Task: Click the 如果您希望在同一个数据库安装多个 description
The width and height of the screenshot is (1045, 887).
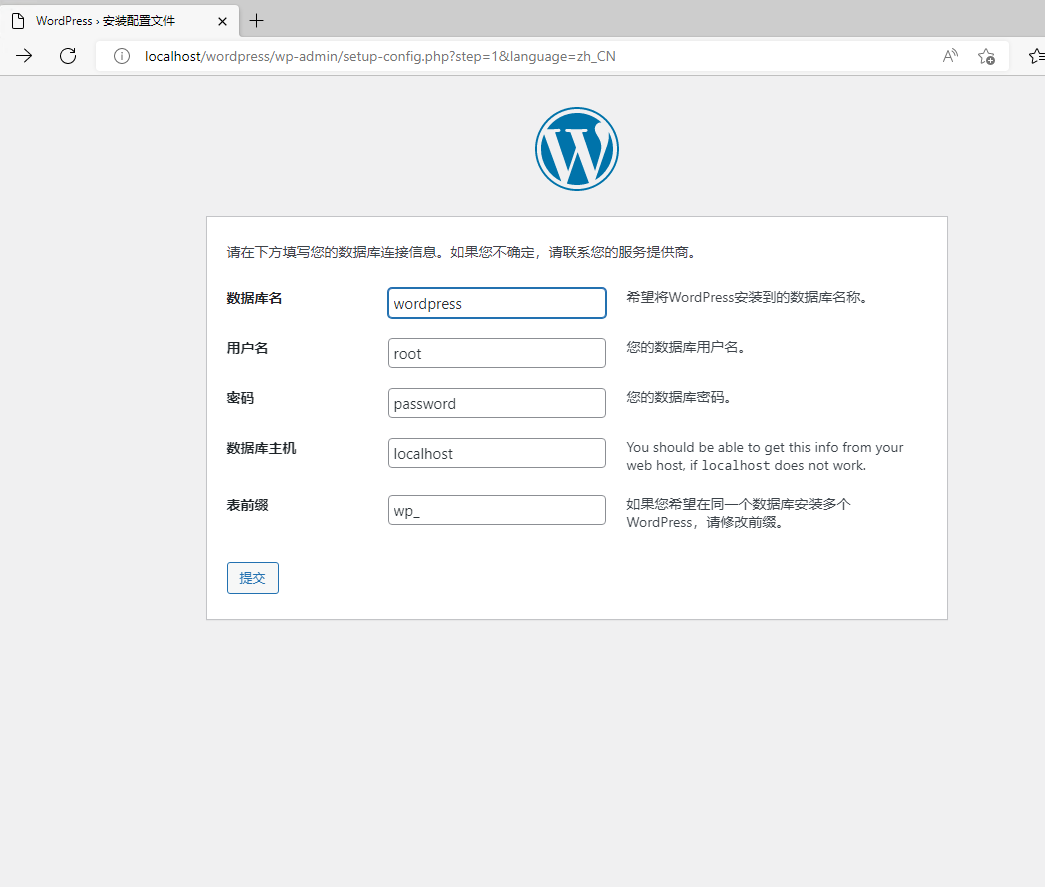Action: (738, 513)
